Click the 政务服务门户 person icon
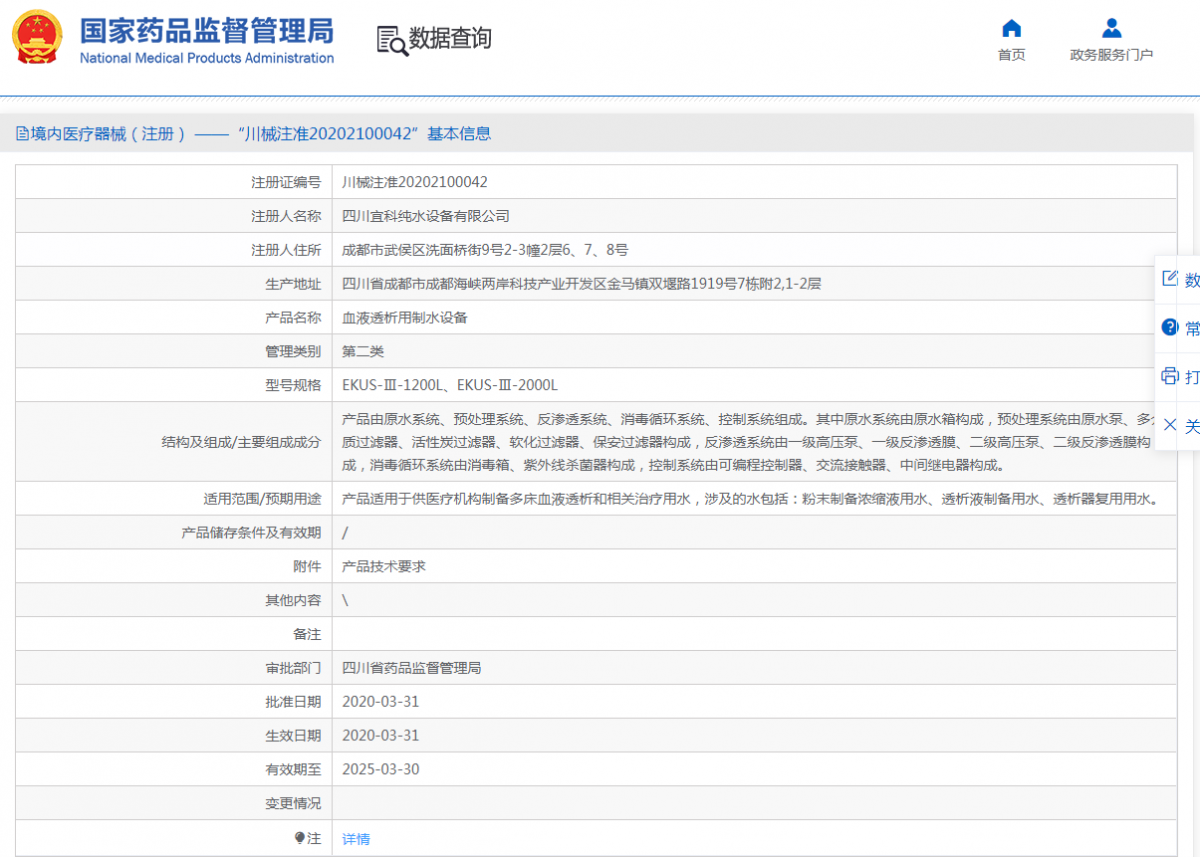 [x=1111, y=28]
